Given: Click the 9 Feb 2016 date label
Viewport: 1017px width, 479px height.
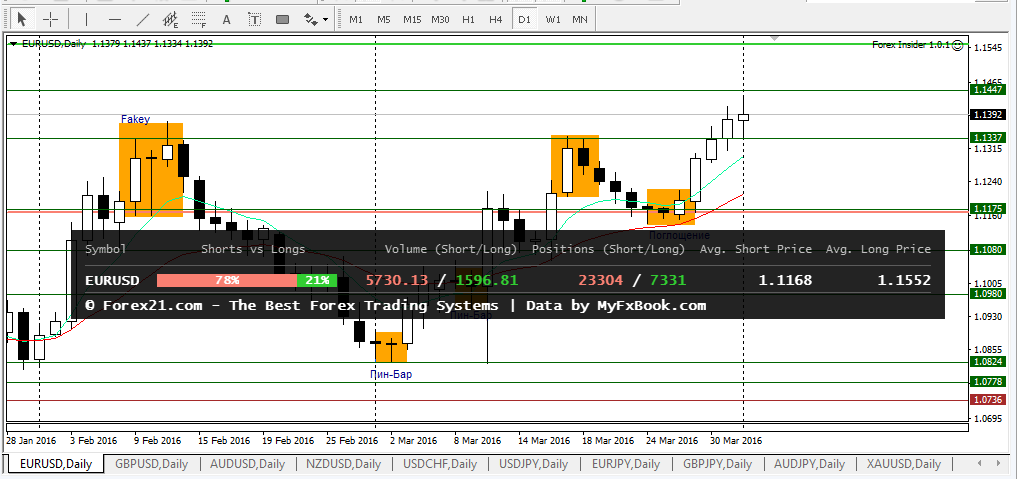Looking at the screenshot, I should pos(158,440).
